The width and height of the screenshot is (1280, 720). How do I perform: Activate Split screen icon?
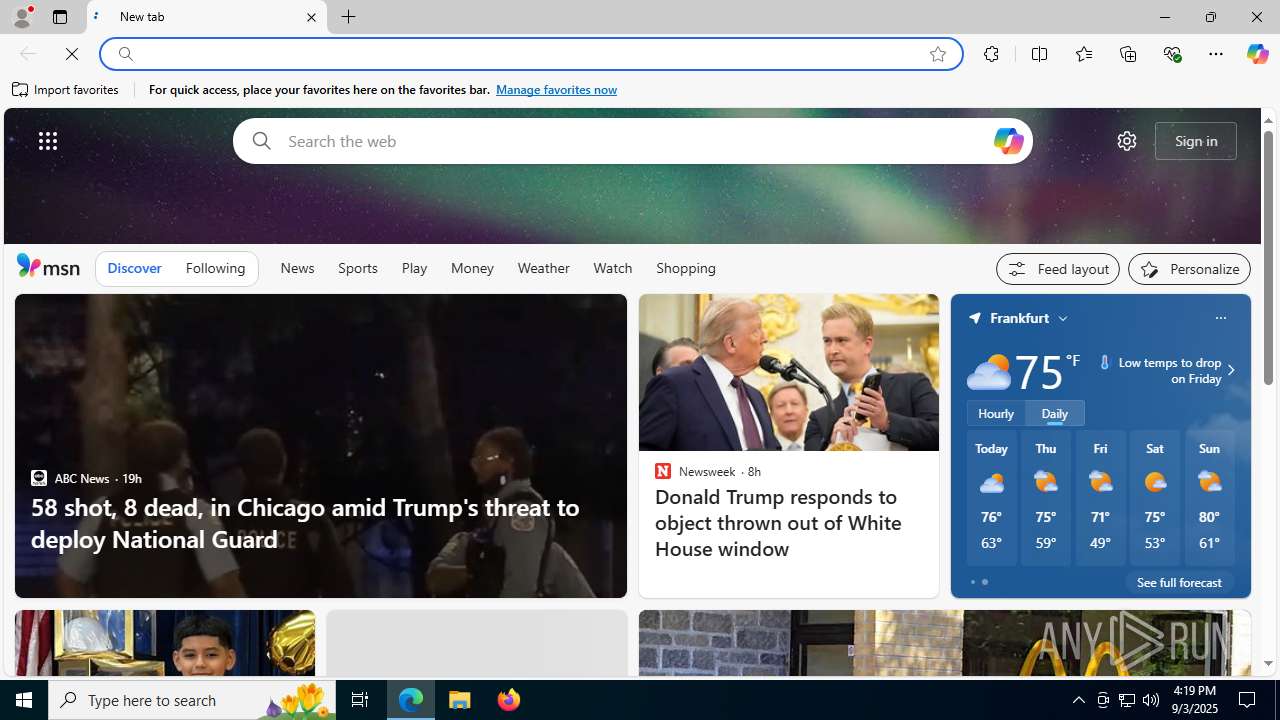pos(1039,54)
